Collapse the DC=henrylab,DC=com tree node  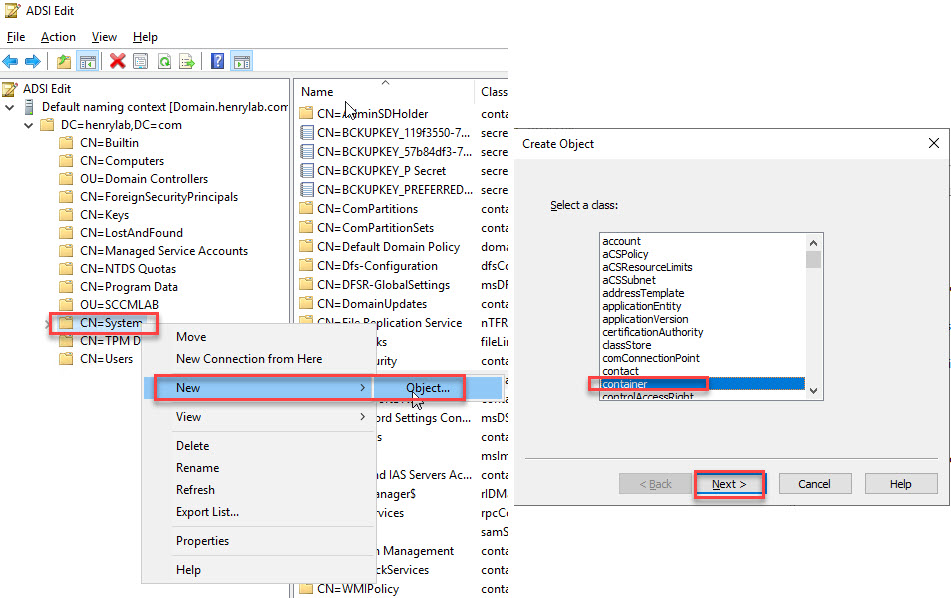tap(29, 125)
